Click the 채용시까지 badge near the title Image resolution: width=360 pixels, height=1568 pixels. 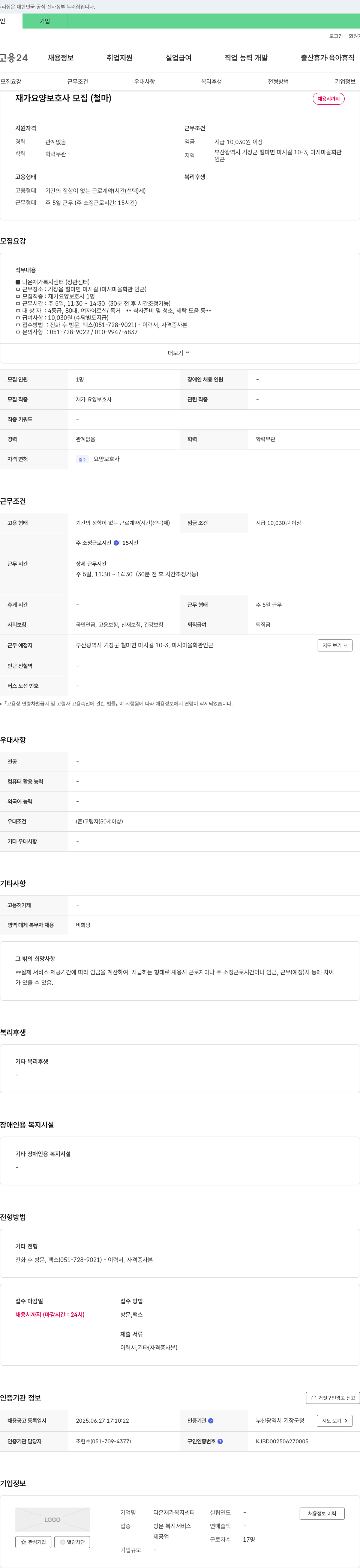point(328,99)
